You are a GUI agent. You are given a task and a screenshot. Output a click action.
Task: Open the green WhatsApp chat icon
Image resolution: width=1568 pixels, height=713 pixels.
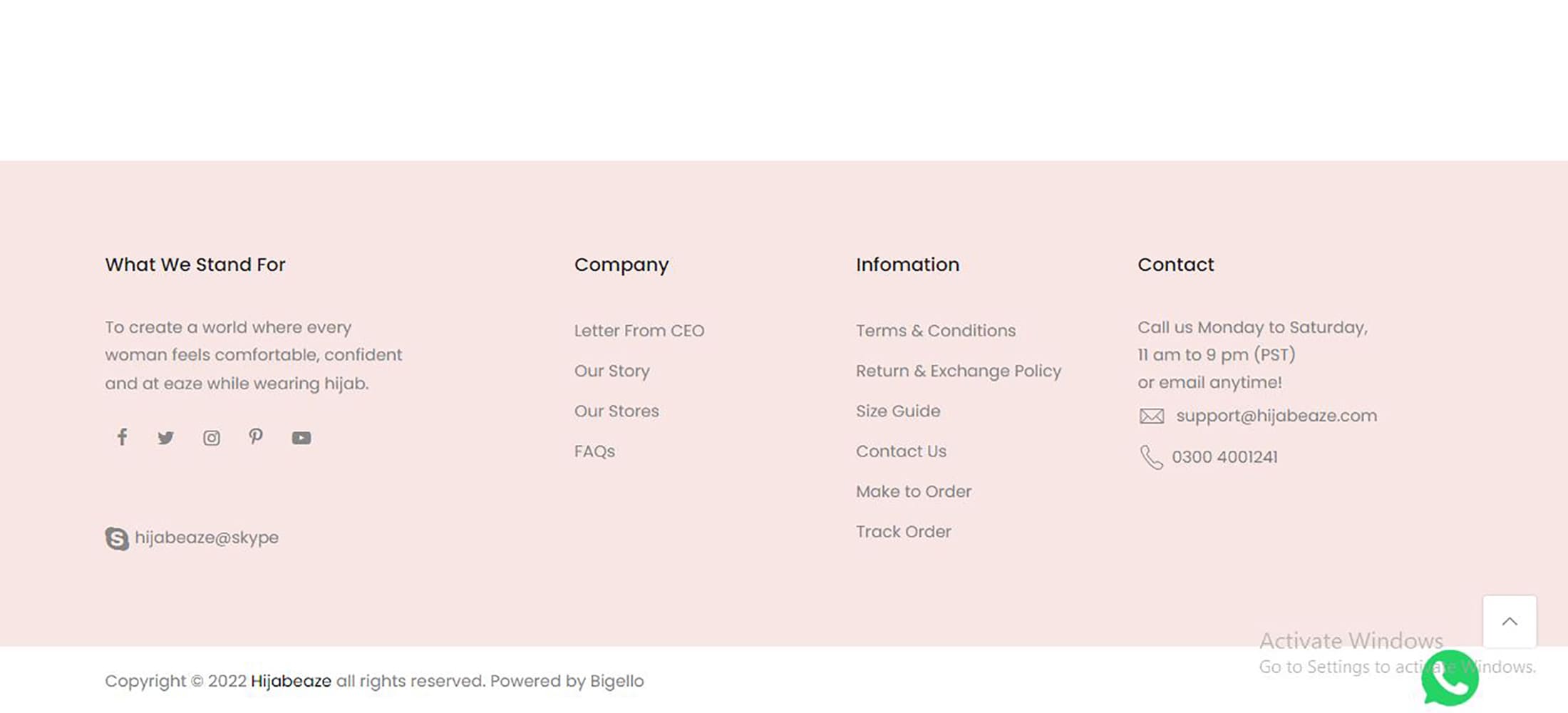pos(1450,678)
